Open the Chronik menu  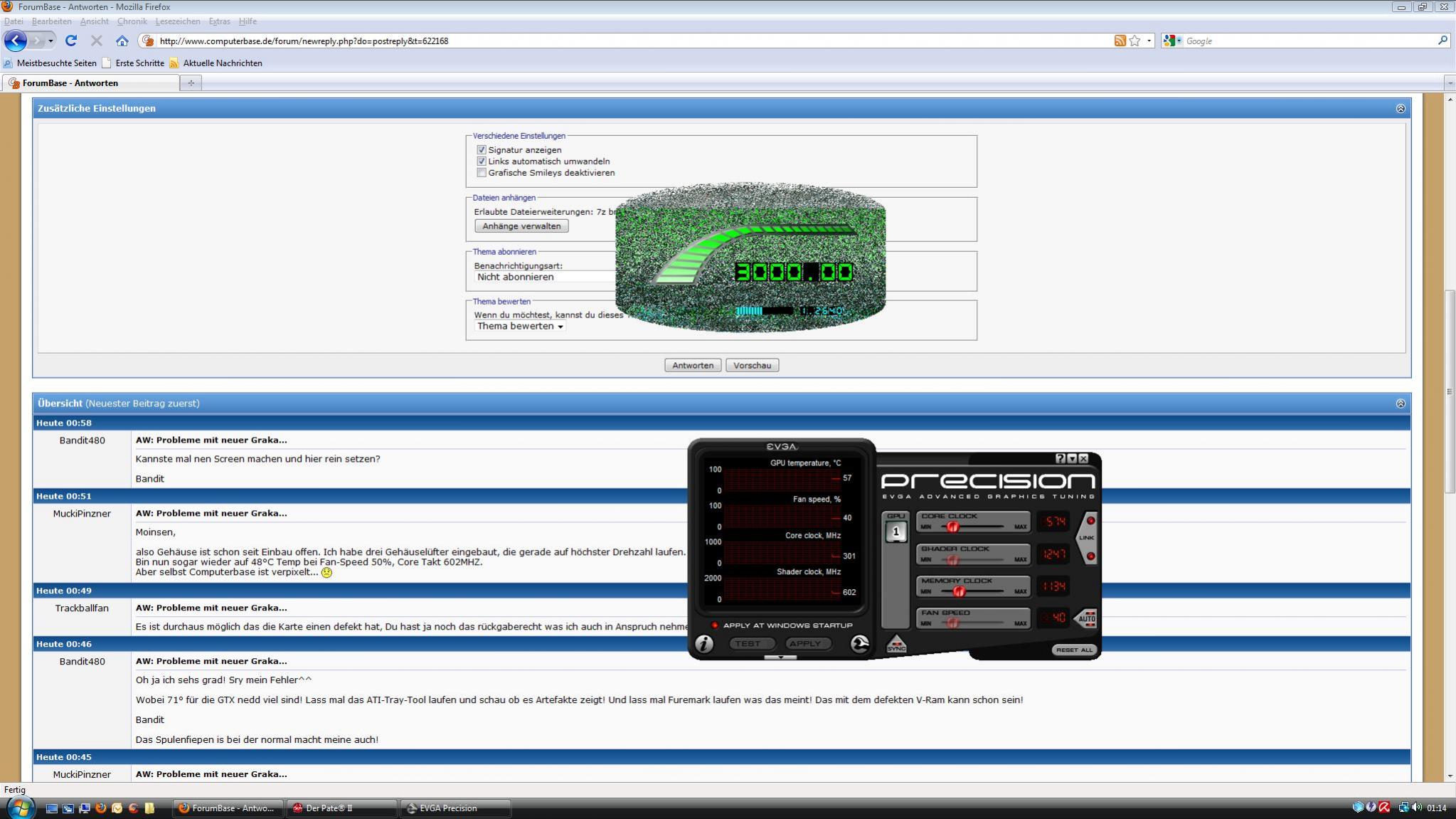[132, 21]
